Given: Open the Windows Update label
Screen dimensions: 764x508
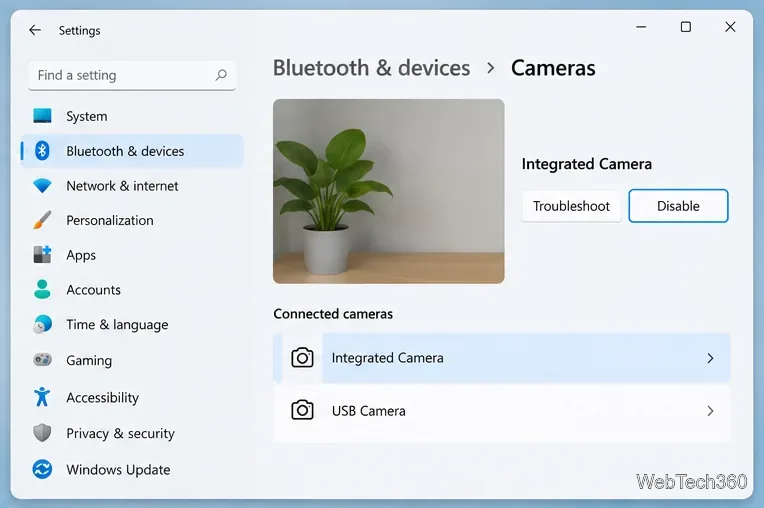Looking at the screenshot, I should pos(118,470).
